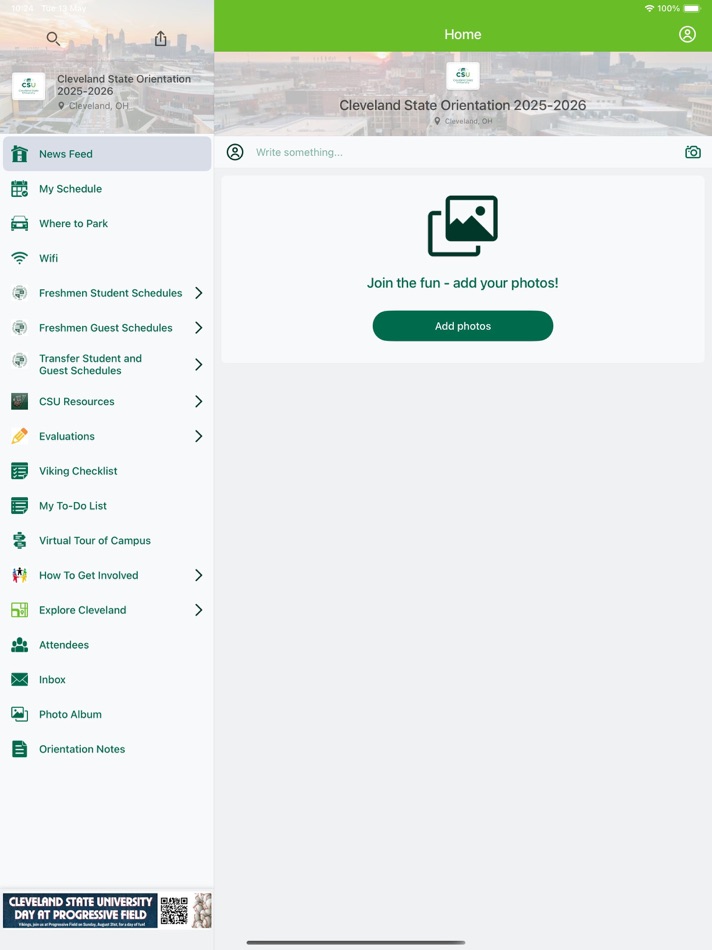712x950 pixels.
Task: Open the profile icon in Home bar
Action: click(687, 35)
